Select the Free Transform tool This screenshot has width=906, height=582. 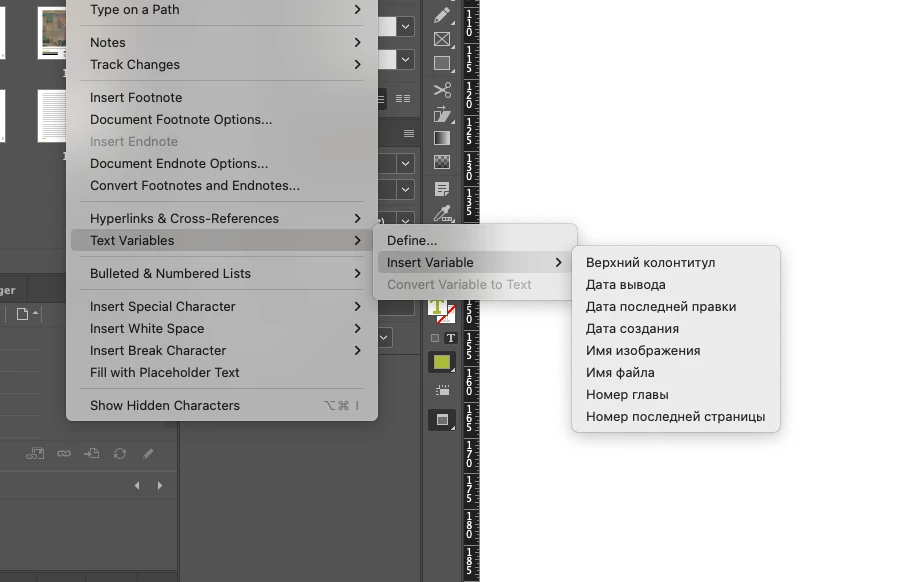(x=442, y=114)
